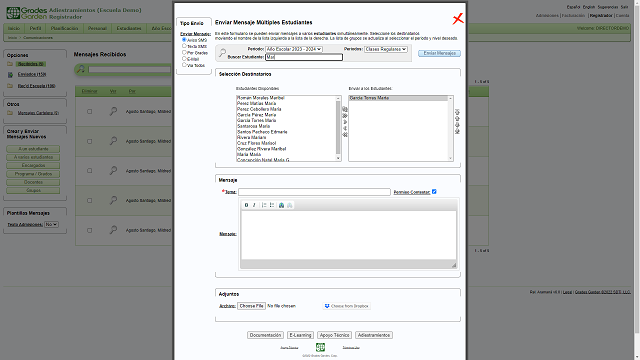The image size is (640, 360).
Task: Click folder icon next to Recibidos in background
Action: [x=10, y=64]
